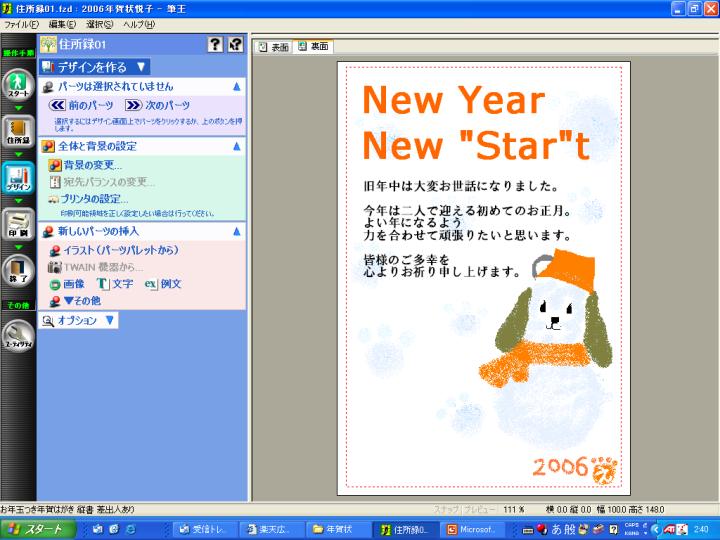Switch to the 裏面 tab
Viewport: 720px width, 540px height.
pyautogui.click(x=313, y=46)
